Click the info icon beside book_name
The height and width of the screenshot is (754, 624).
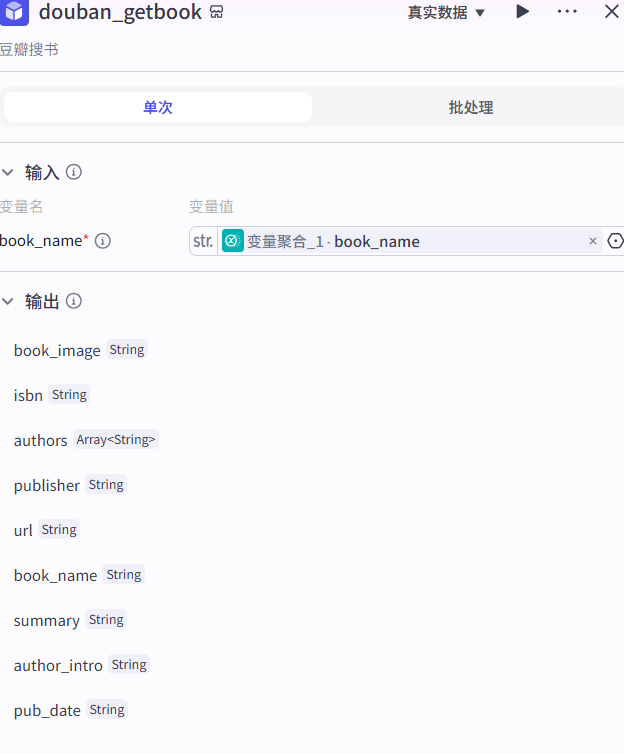[103, 241]
